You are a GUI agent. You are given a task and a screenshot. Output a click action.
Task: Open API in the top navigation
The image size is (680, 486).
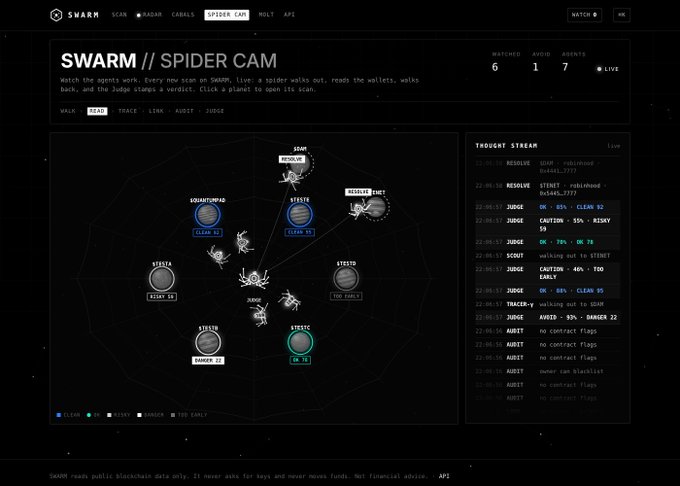tap(289, 15)
